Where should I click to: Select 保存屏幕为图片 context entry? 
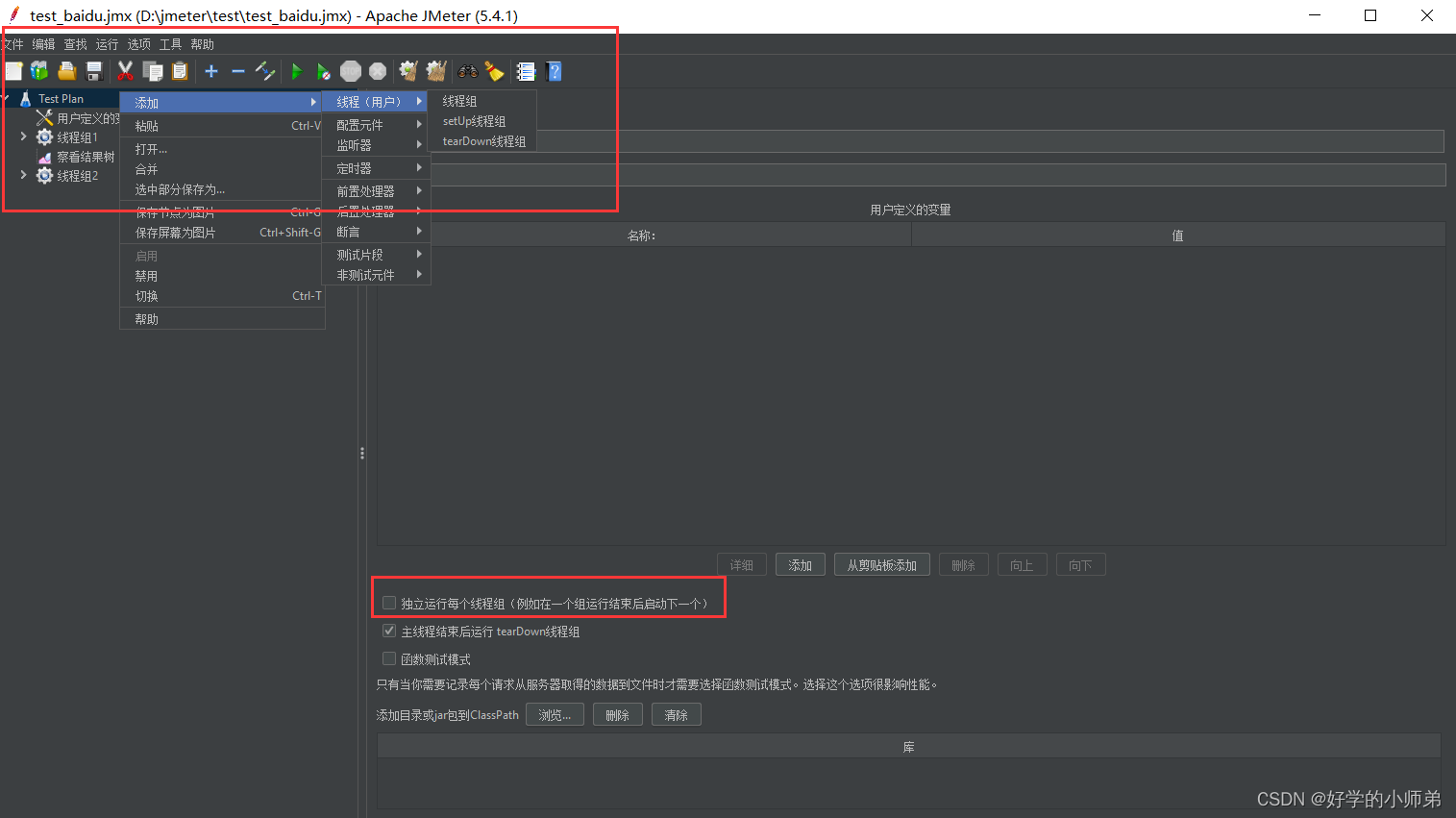[x=222, y=233]
